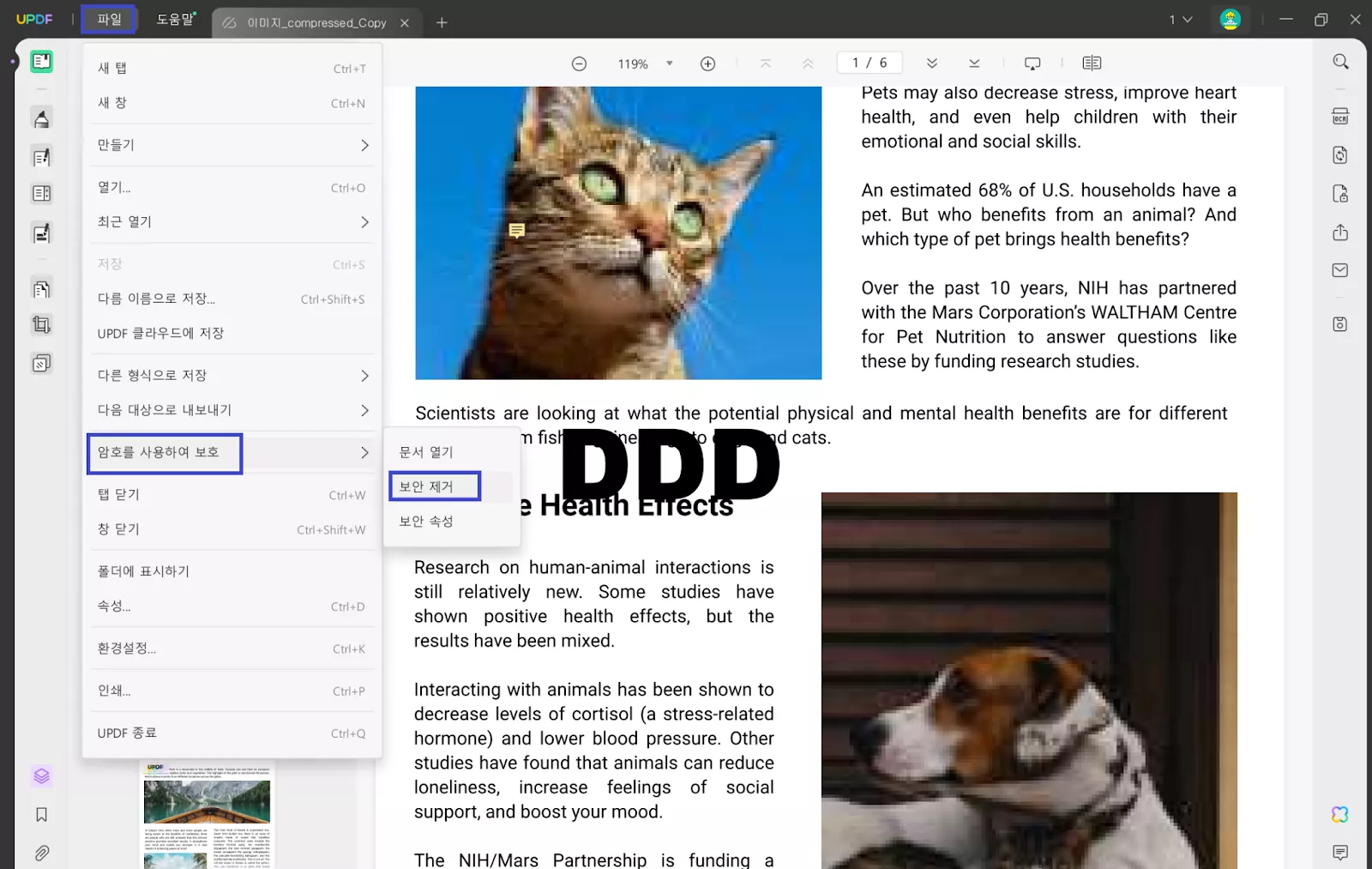1372x869 pixels.
Task: Zoom out with the minus button
Action: pos(579,63)
